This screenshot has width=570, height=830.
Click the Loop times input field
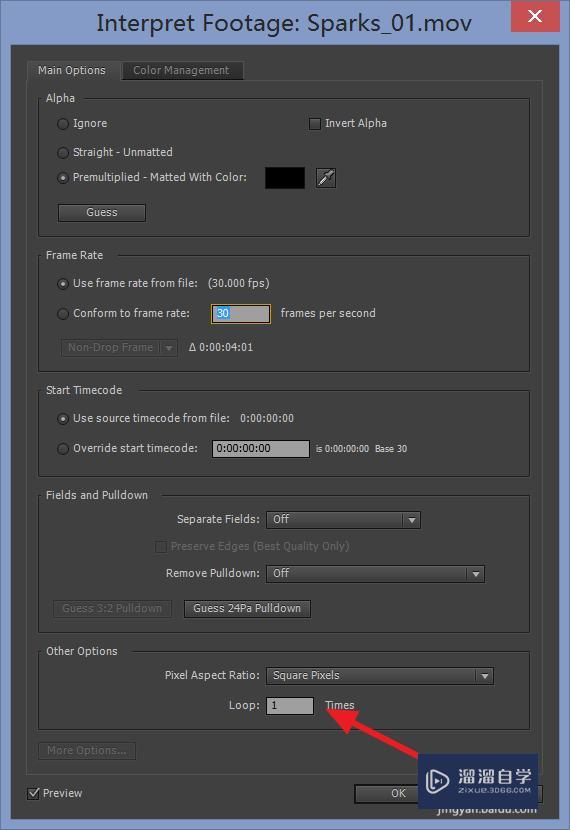tap(289, 706)
